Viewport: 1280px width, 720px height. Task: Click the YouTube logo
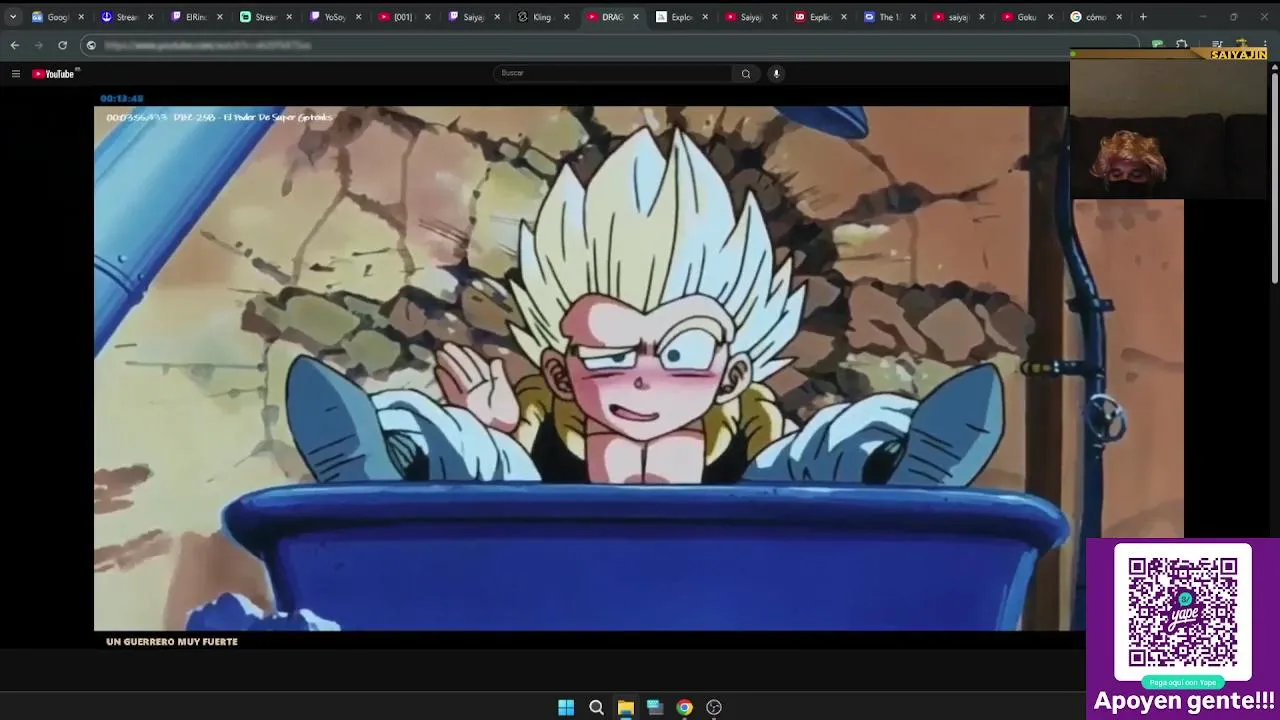point(54,73)
